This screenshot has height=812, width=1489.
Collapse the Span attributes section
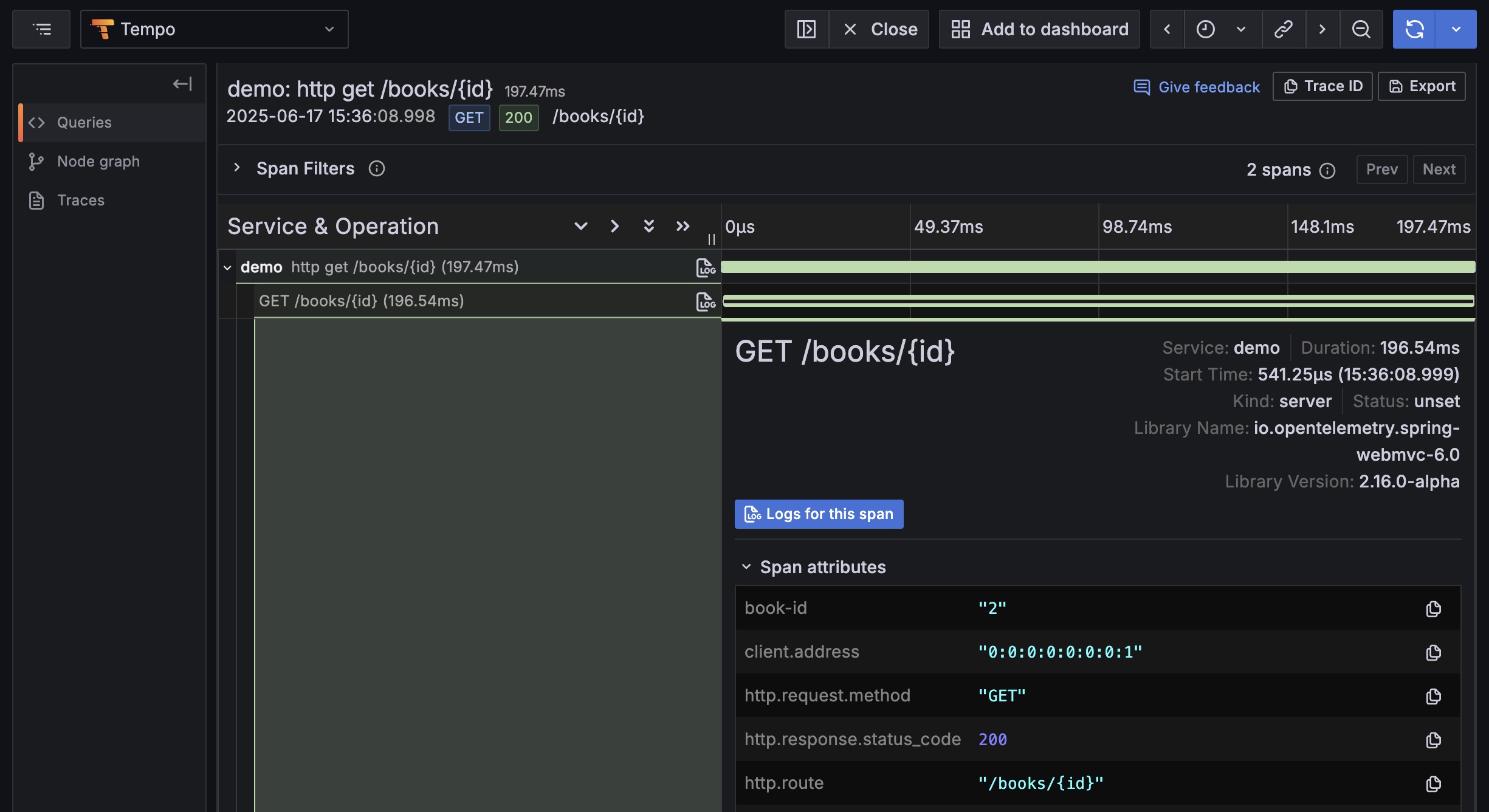[746, 566]
